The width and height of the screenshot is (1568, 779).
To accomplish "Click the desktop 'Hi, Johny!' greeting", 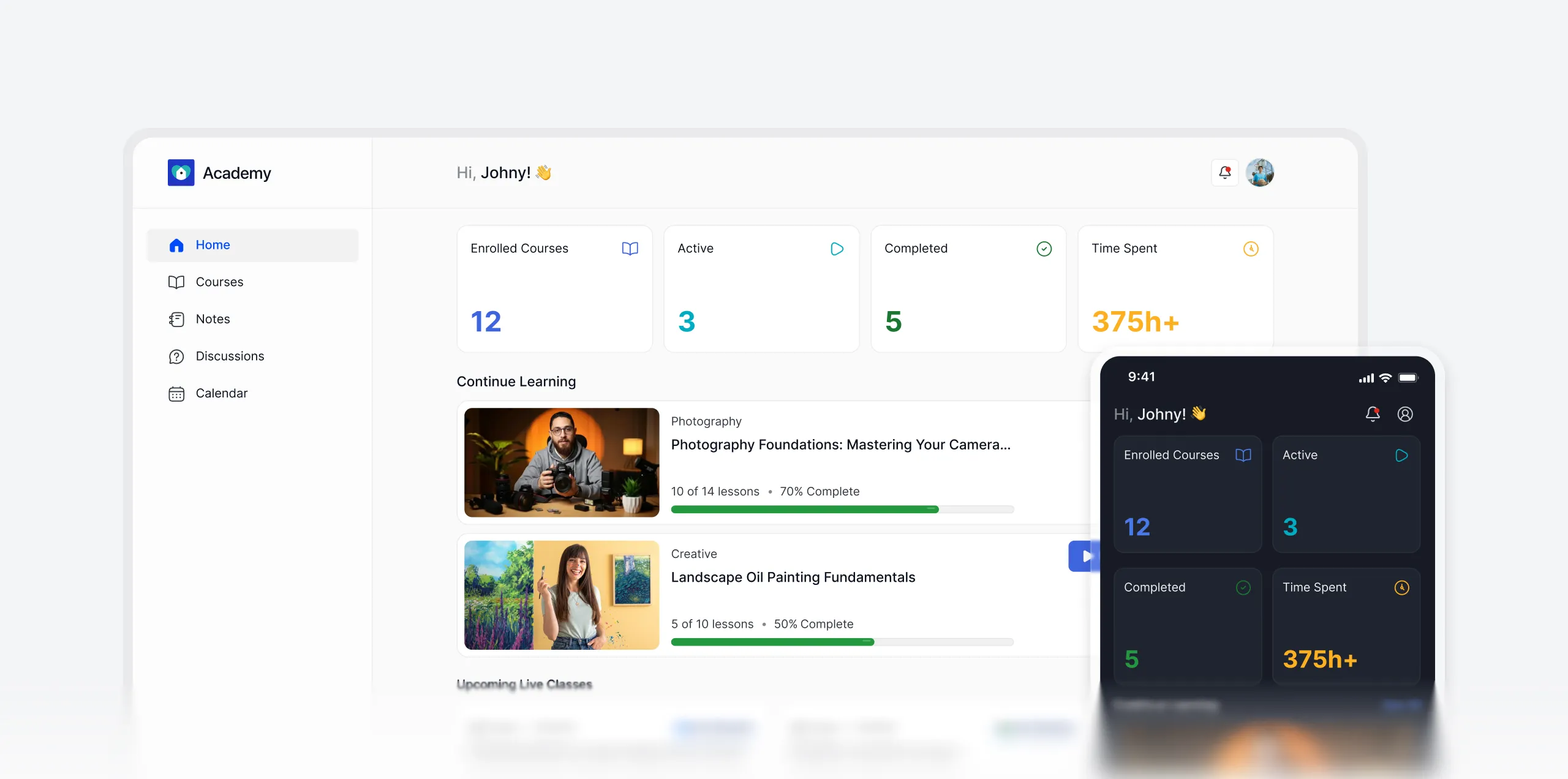I will pyautogui.click(x=505, y=173).
